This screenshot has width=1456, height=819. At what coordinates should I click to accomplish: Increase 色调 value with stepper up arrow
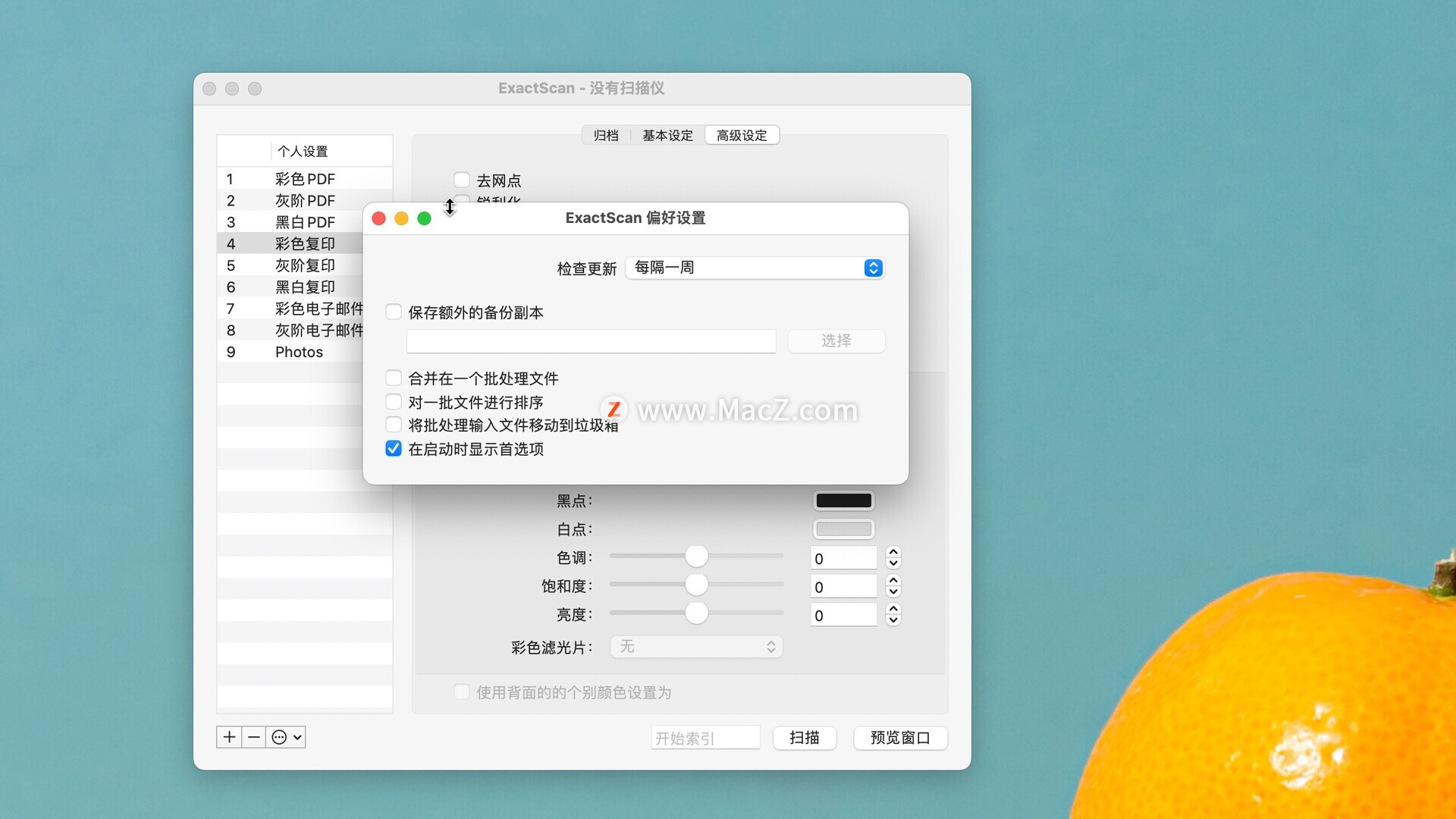click(x=893, y=552)
